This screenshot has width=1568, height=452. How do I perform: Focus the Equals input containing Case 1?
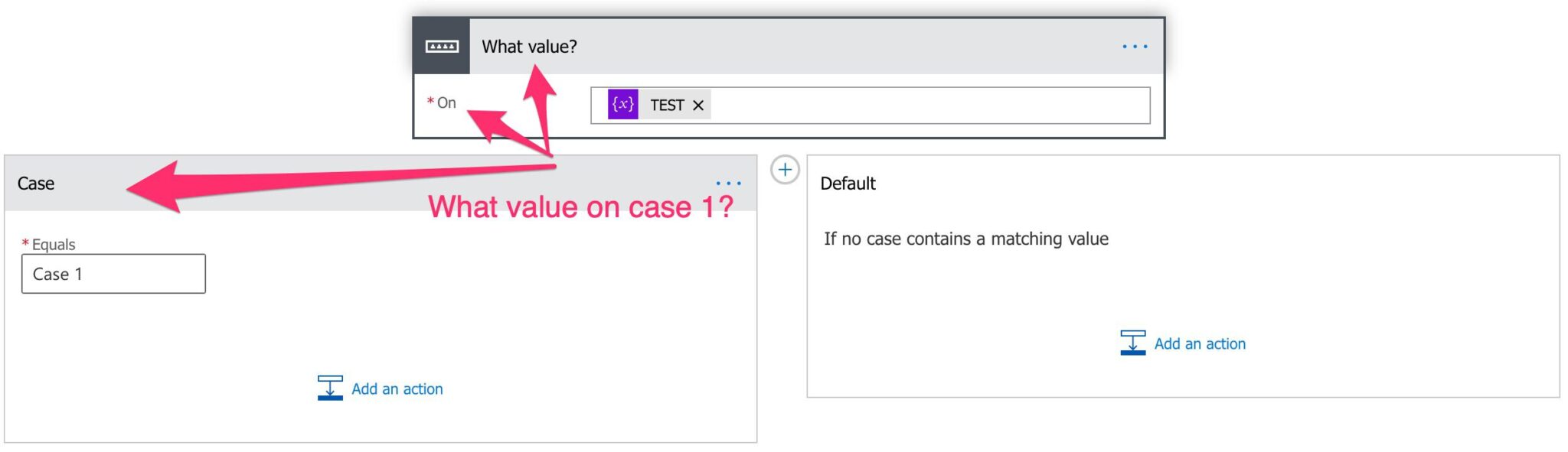113,274
